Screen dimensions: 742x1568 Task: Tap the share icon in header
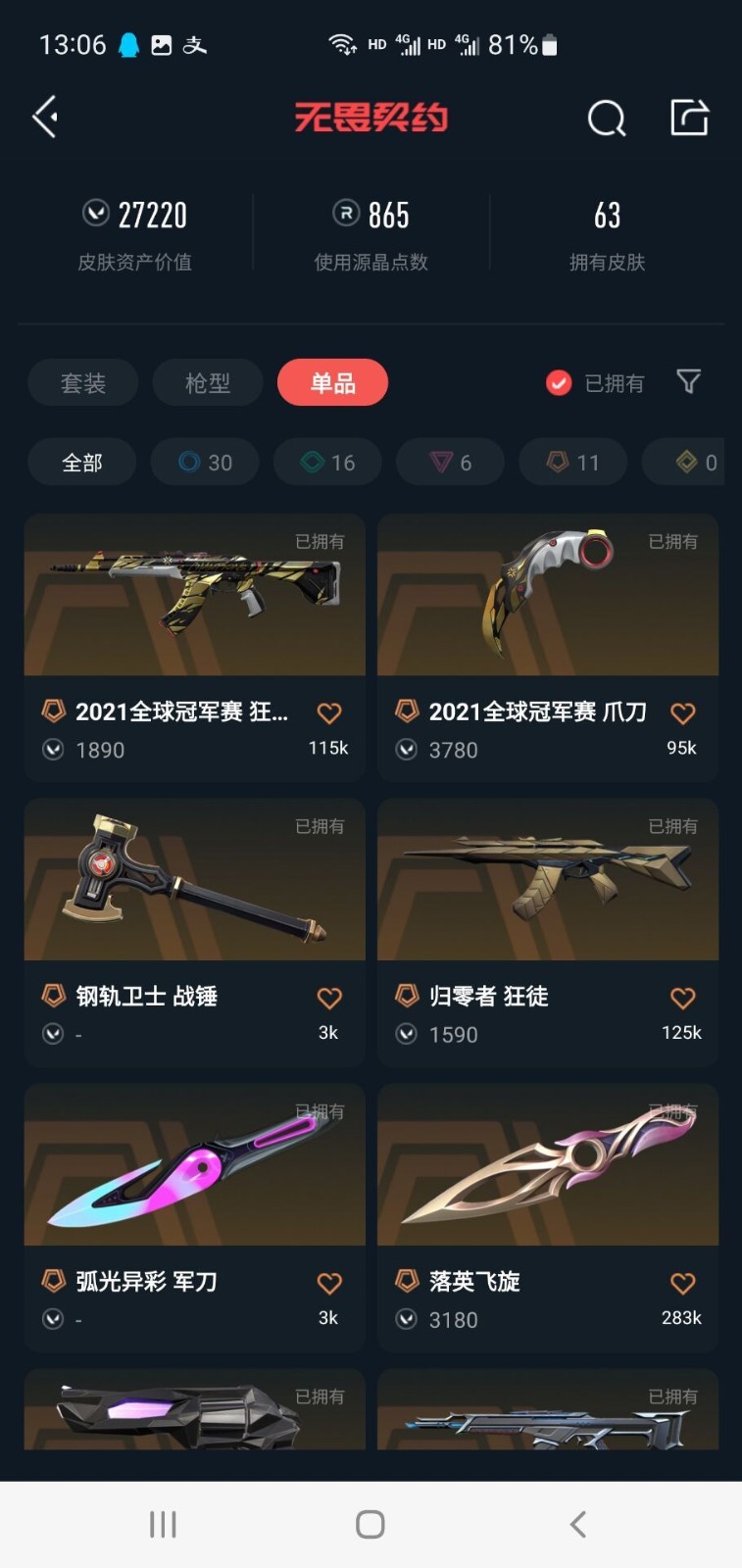[689, 118]
